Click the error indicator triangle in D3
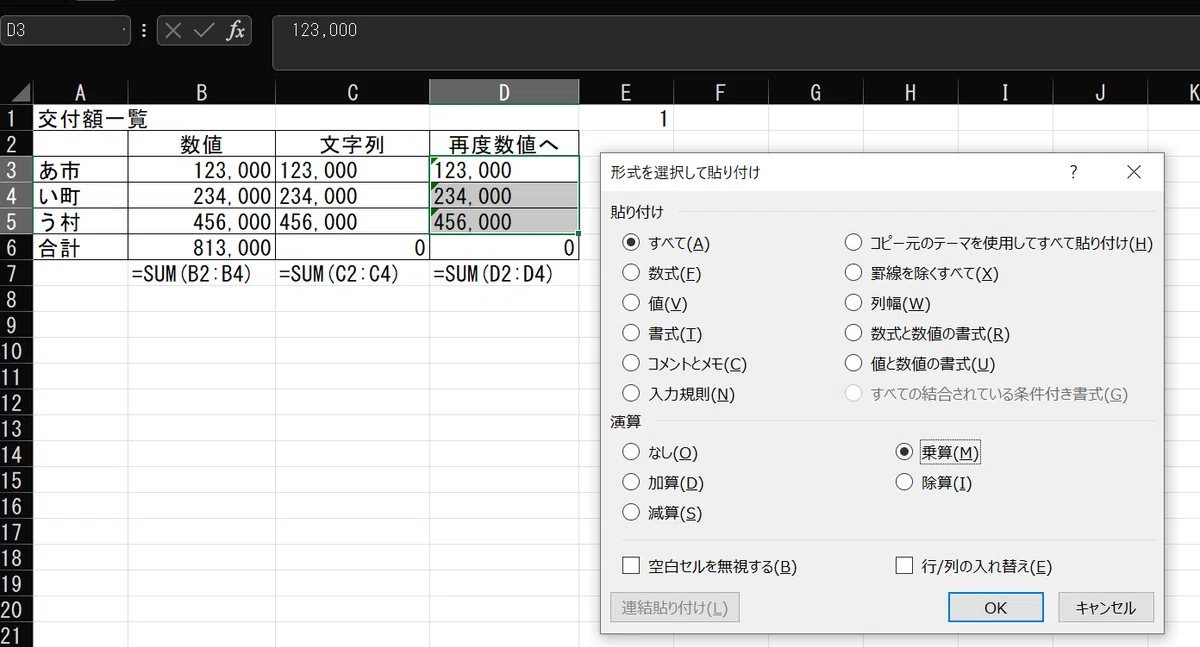The height and width of the screenshot is (647, 1200). point(434,161)
